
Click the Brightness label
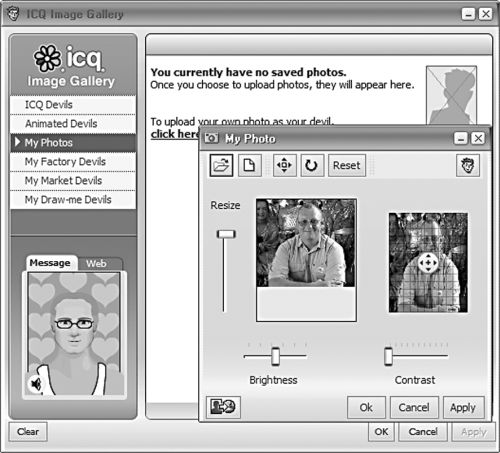(273, 380)
